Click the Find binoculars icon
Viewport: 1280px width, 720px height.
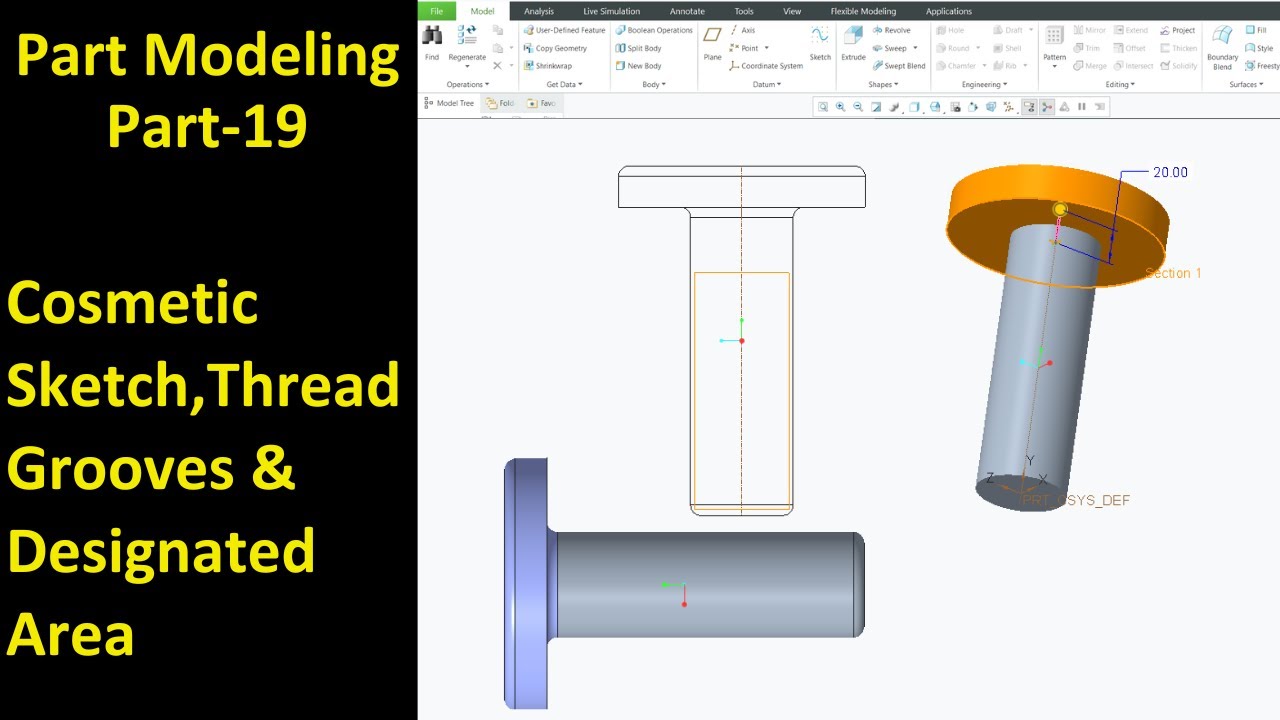click(432, 36)
